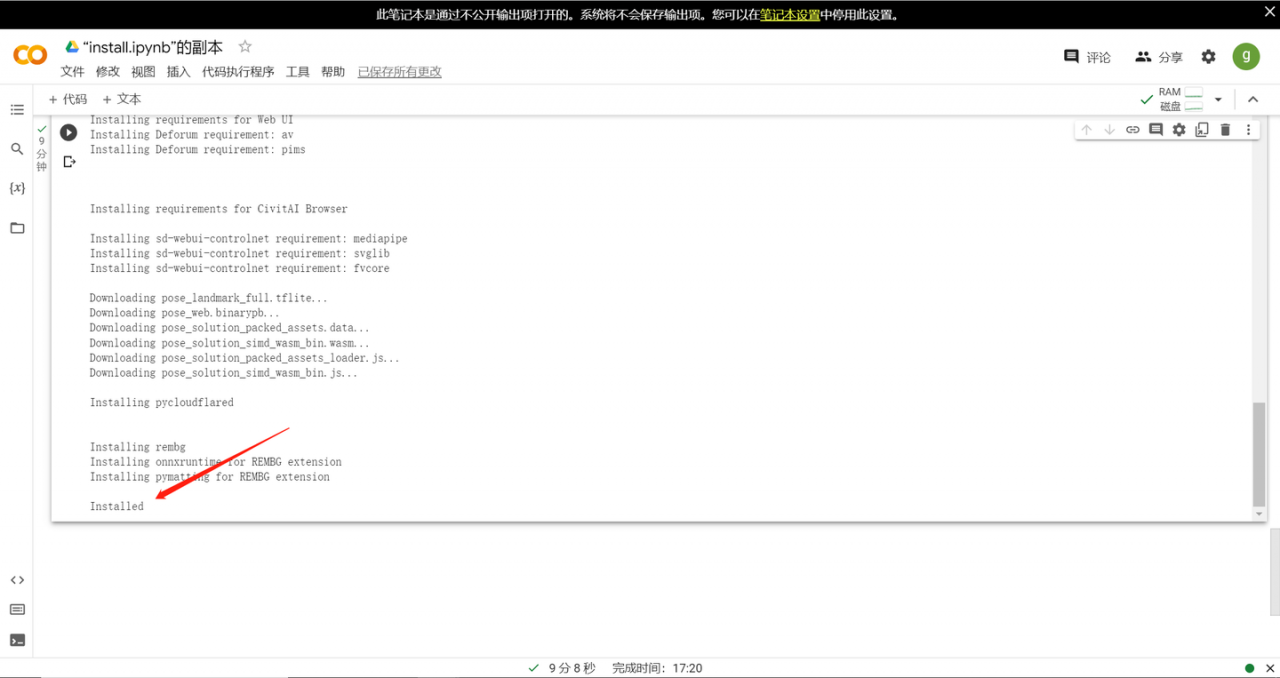Click "Installing Deforum requirement: av" line
Viewport: 1280px width, 678px height.
pyautogui.click(x=192, y=135)
